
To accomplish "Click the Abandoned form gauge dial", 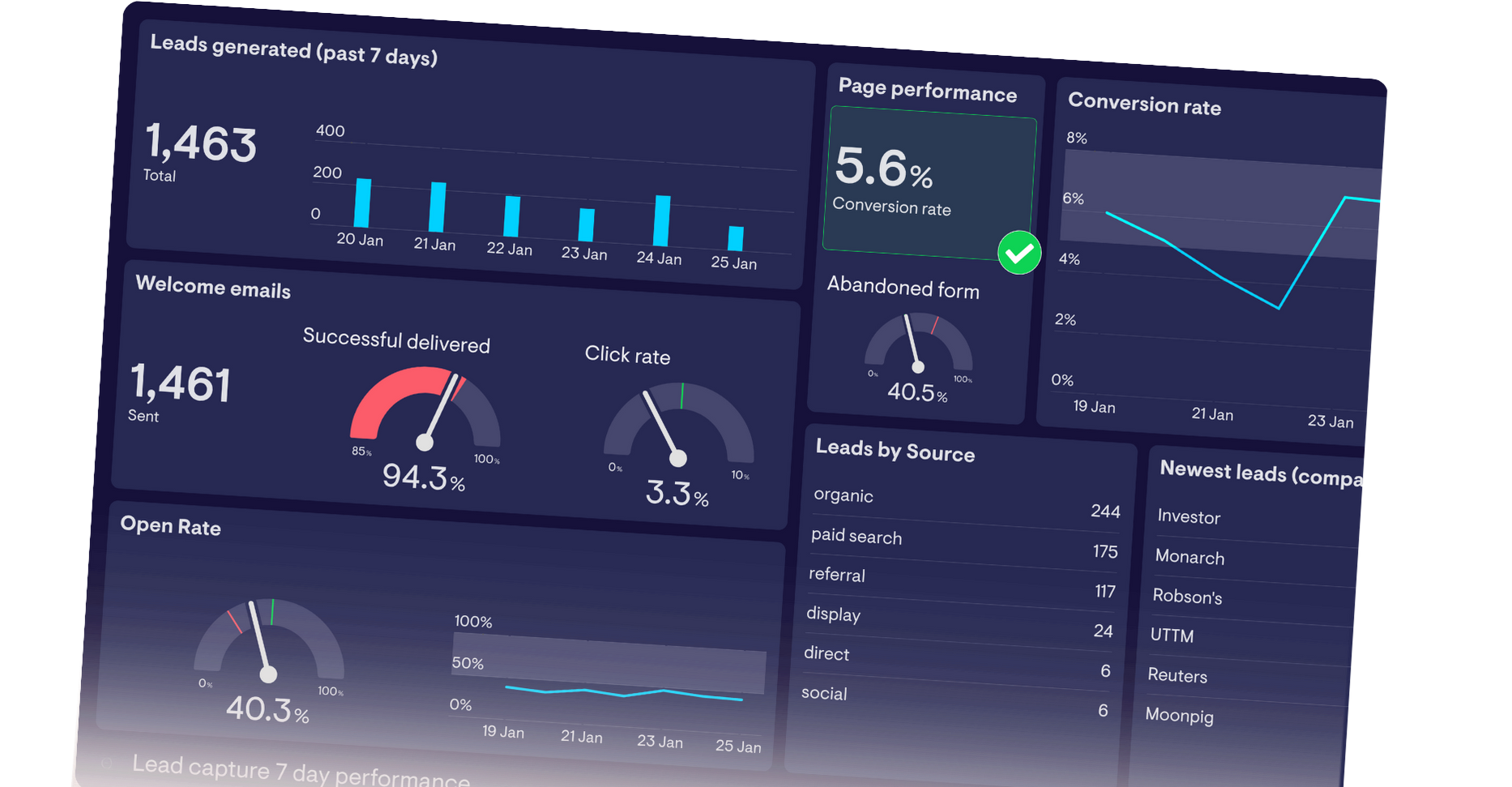I will 918,342.
